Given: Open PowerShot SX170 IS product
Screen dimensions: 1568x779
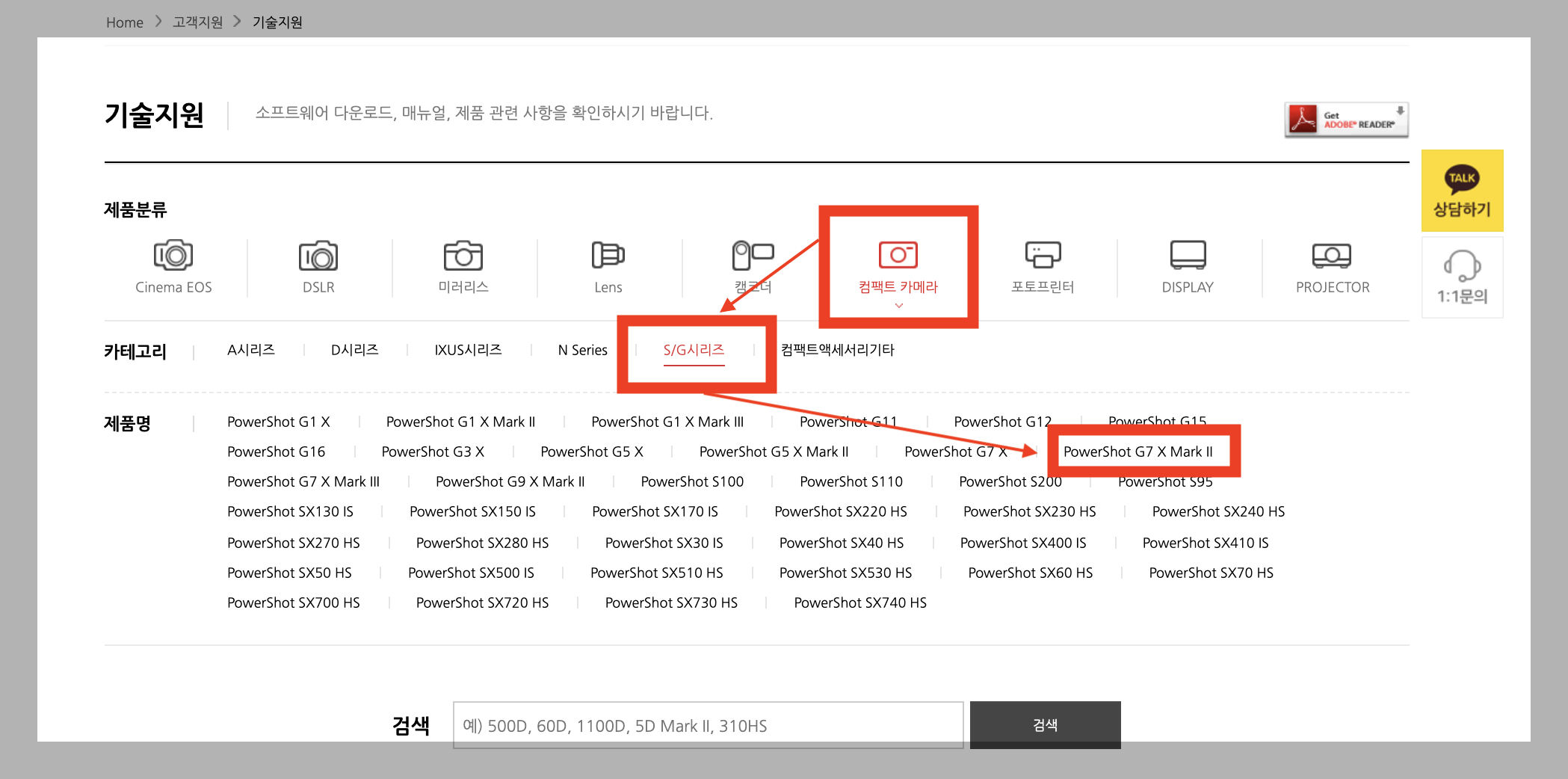Looking at the screenshot, I should pyautogui.click(x=655, y=511).
